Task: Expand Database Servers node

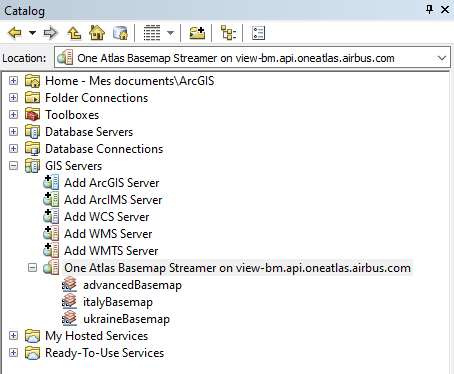Action: click(13, 132)
